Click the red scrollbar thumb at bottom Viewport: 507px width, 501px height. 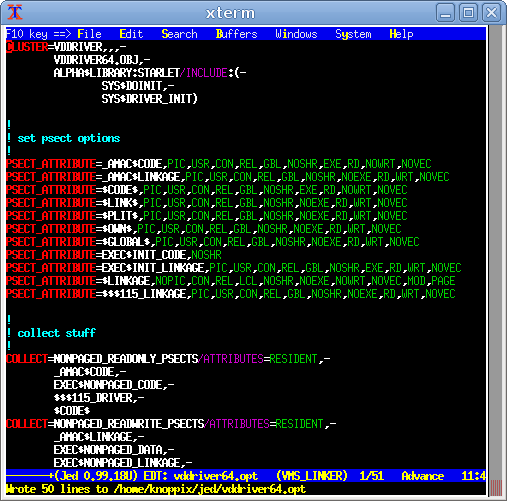(x=496, y=488)
